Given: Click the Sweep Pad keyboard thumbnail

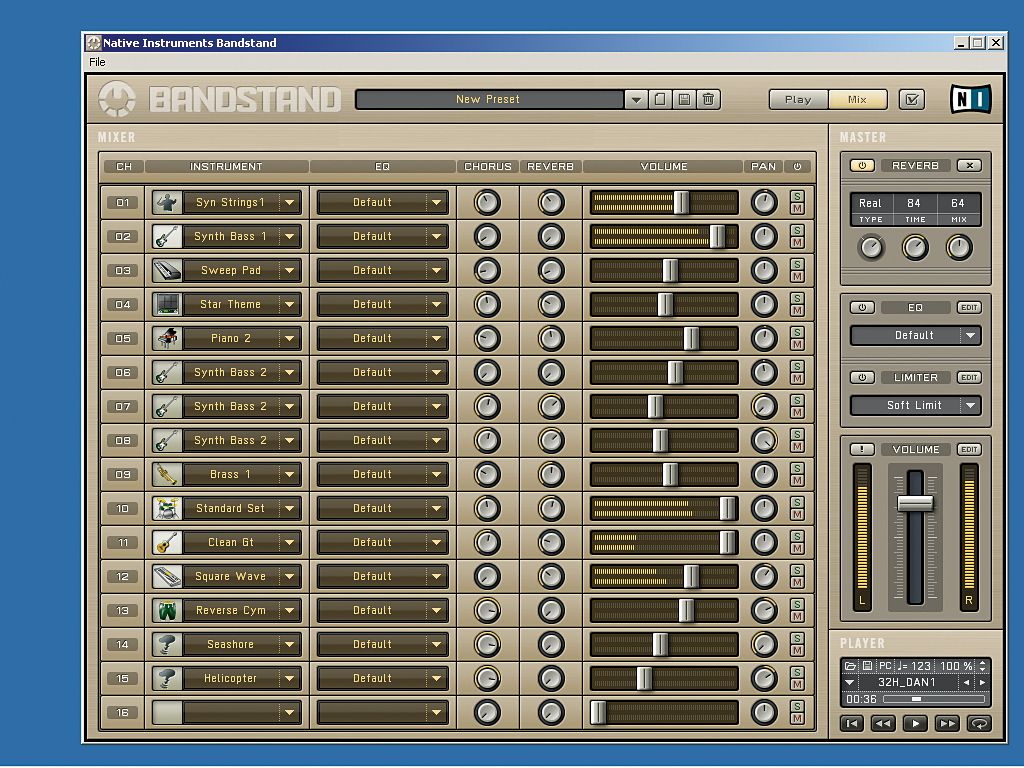Looking at the screenshot, I should click(167, 270).
